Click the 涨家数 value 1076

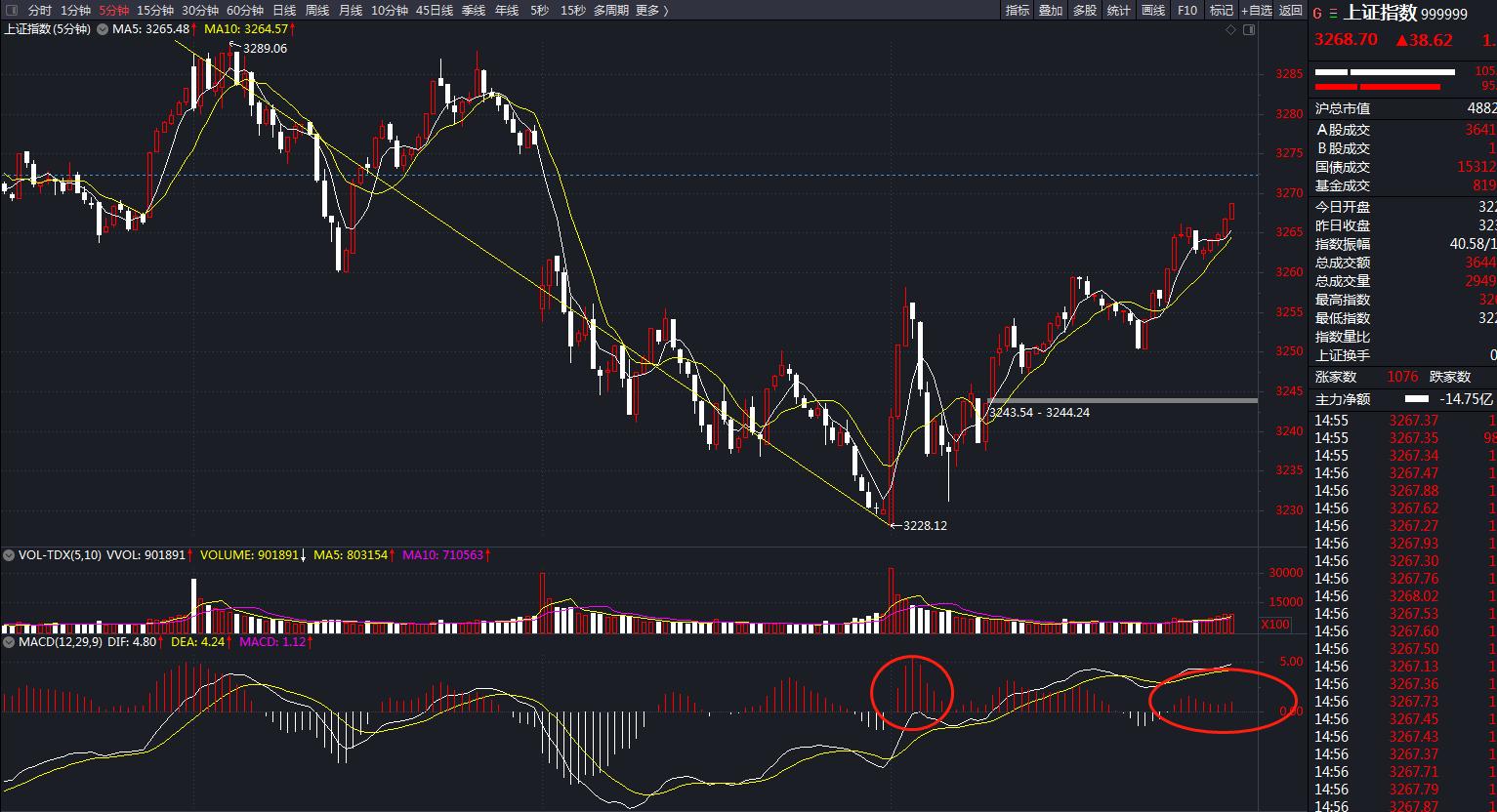coord(1402,377)
